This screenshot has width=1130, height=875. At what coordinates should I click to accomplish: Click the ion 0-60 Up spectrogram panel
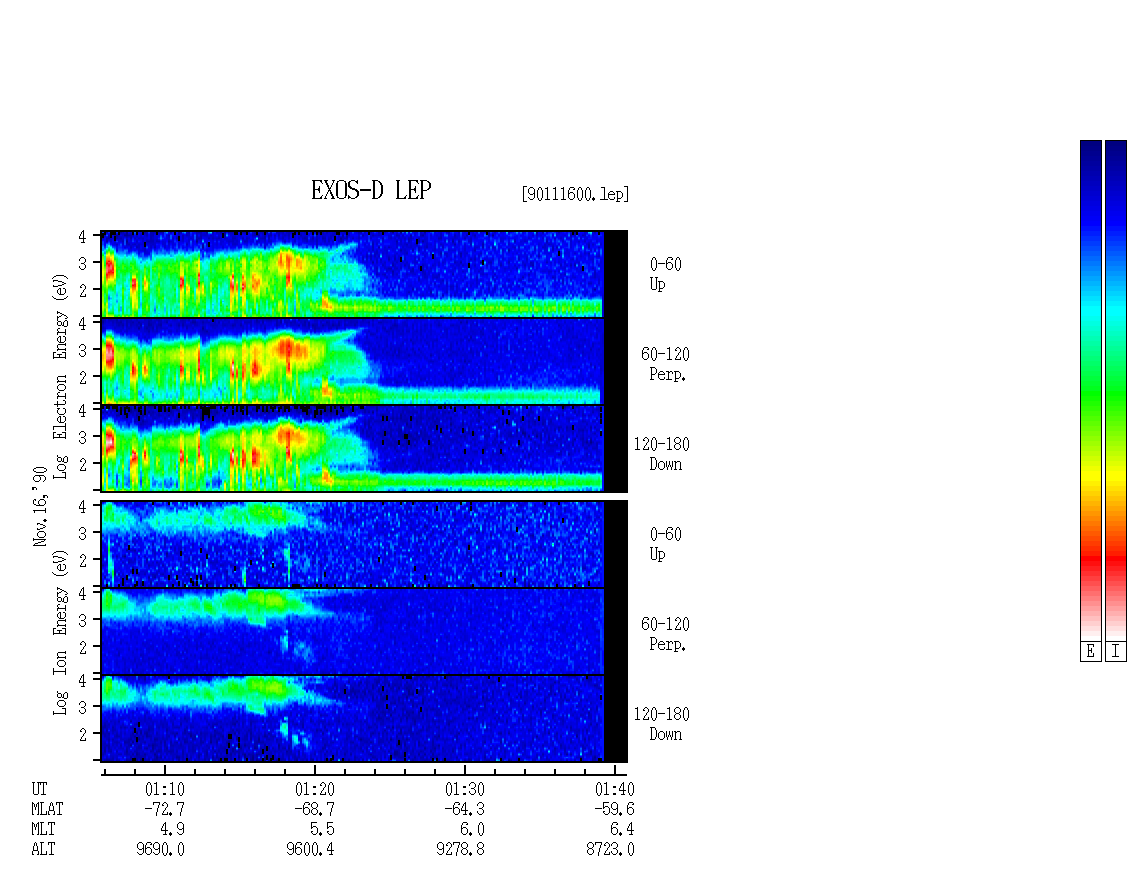coord(364,544)
